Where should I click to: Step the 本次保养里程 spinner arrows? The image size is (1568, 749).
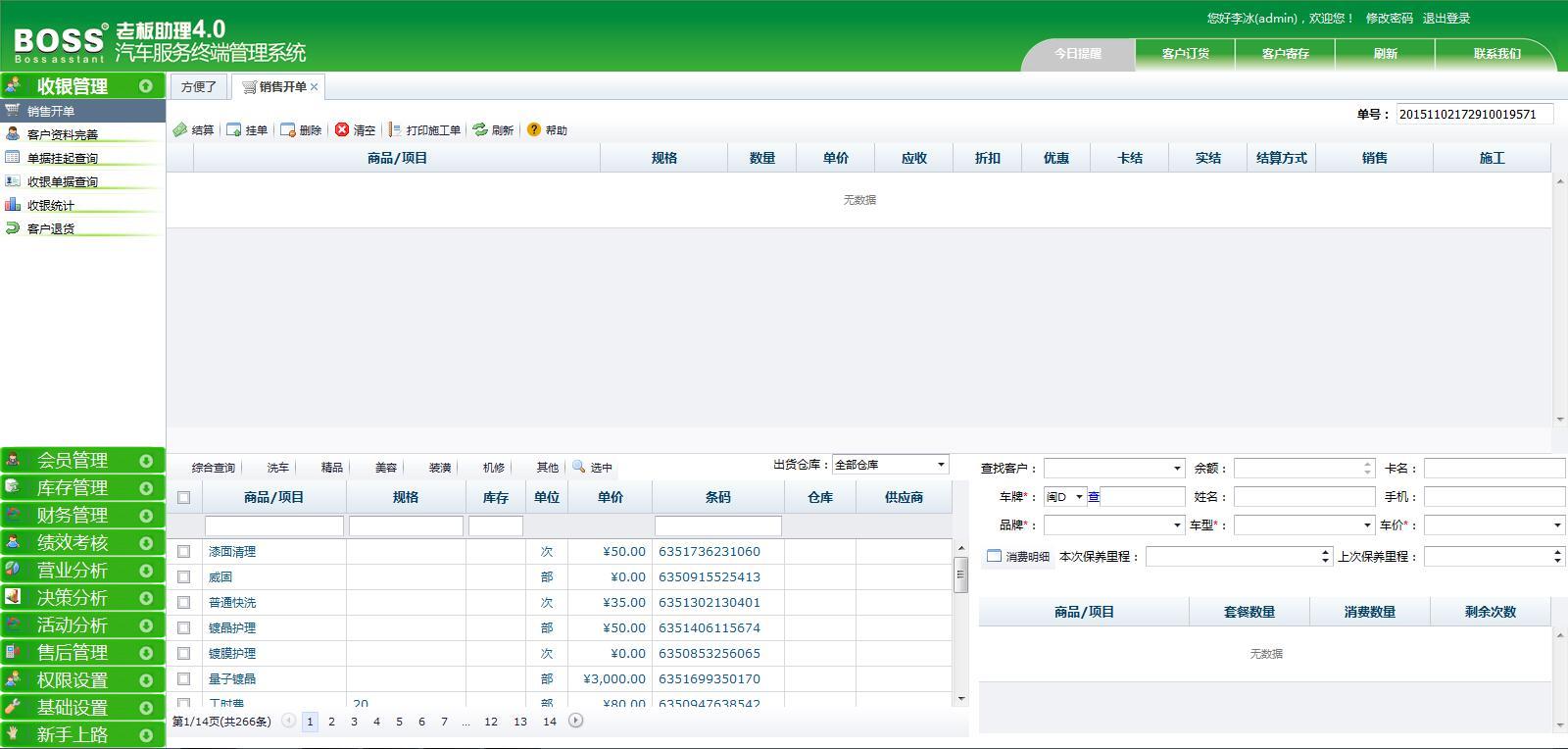pyautogui.click(x=1326, y=556)
